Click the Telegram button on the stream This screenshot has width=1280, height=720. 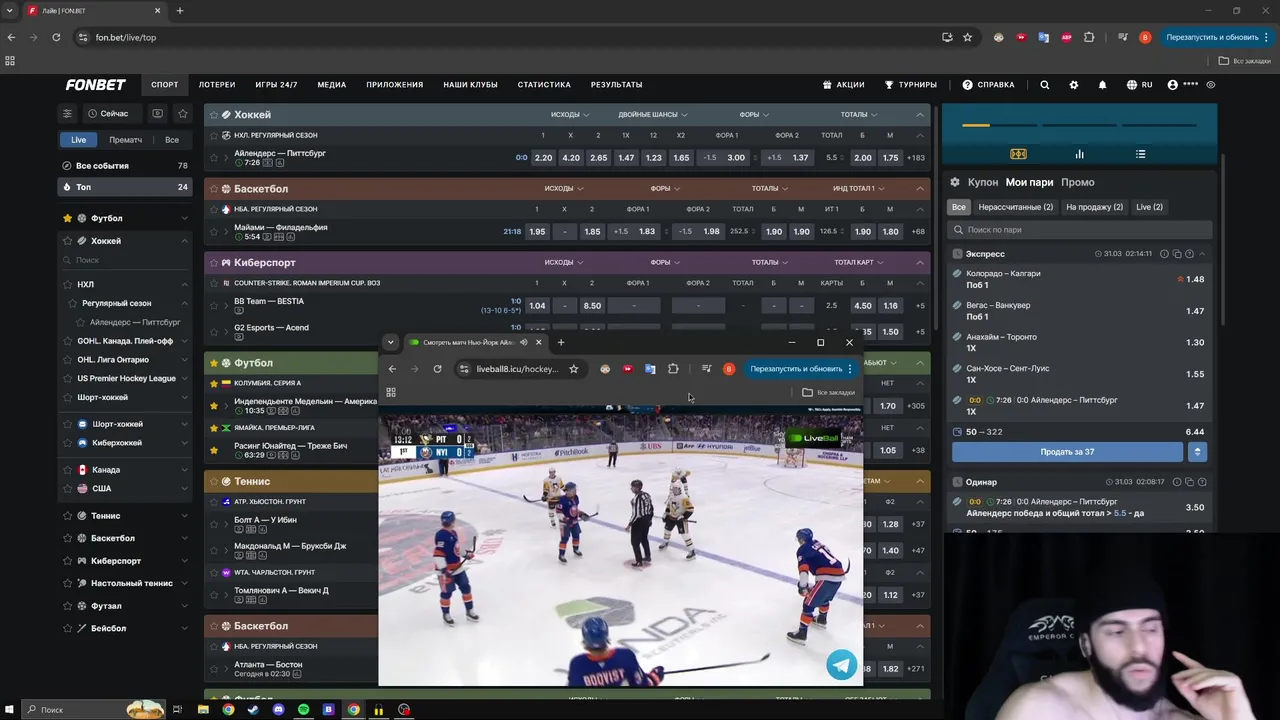tap(841, 664)
